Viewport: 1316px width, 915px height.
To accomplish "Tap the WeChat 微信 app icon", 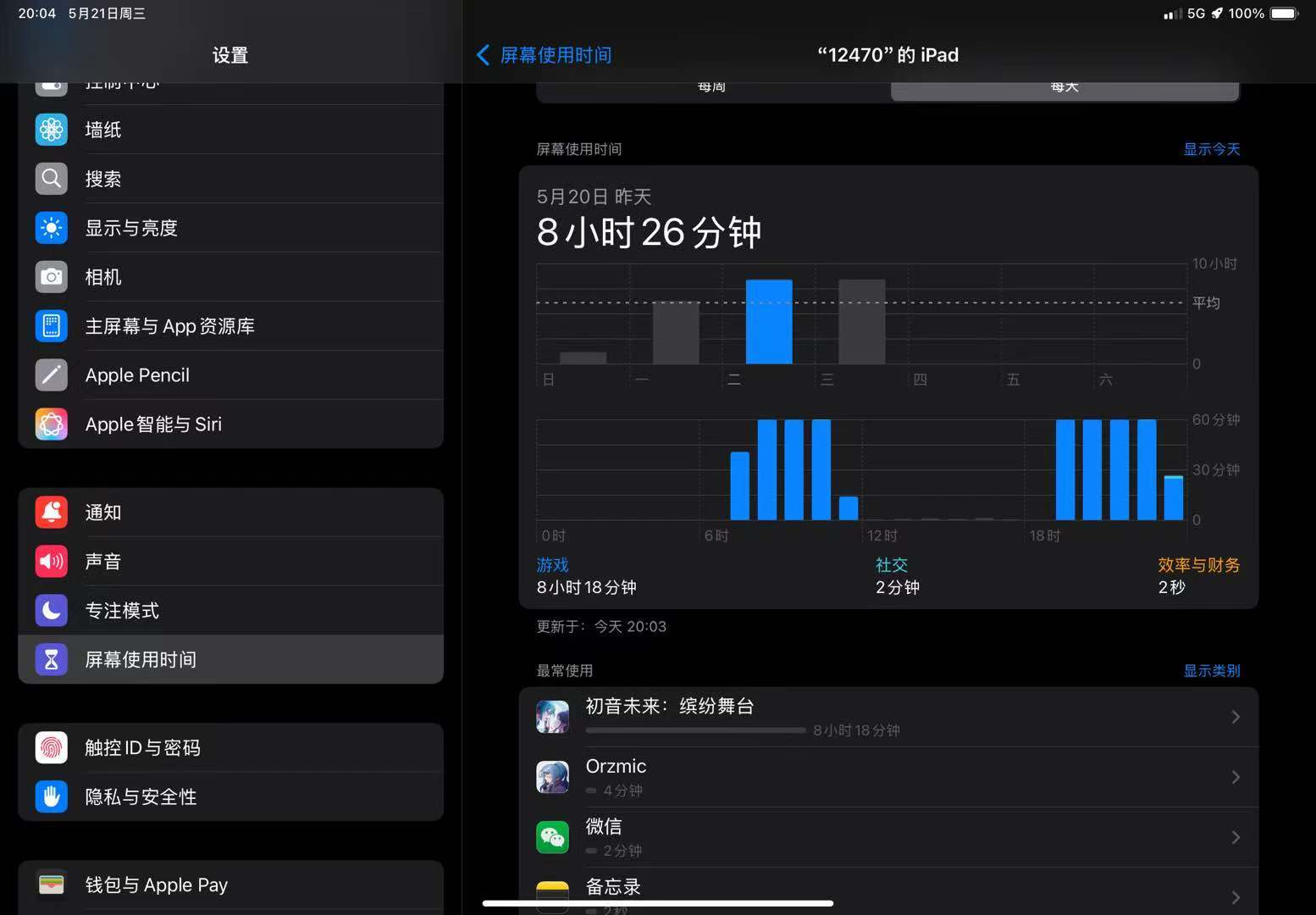I will pyautogui.click(x=553, y=837).
